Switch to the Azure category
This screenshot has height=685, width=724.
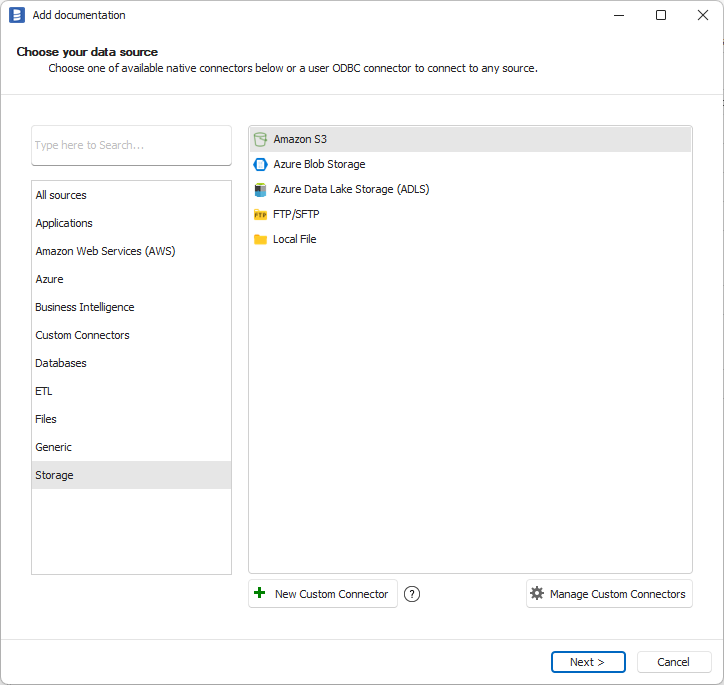[x=131, y=279]
